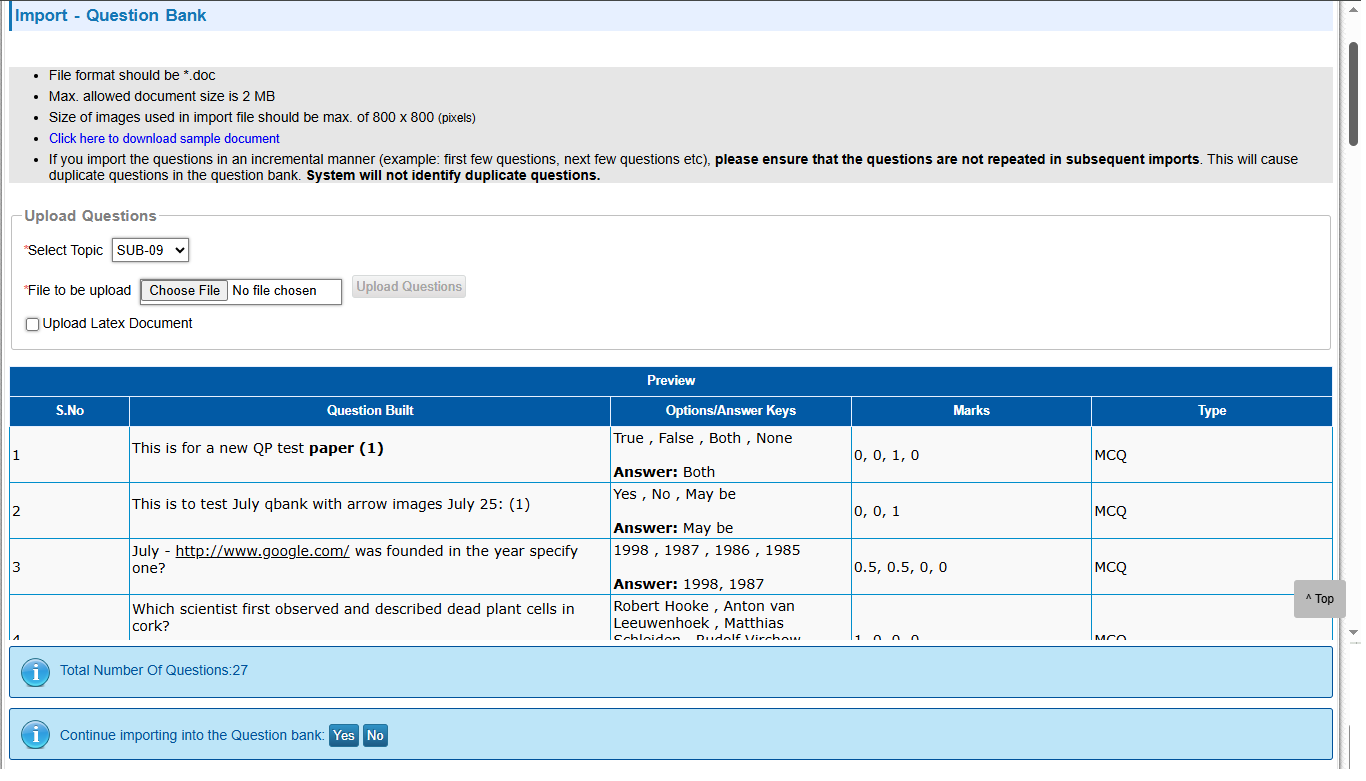Select the Question Built column header
Screen dimensions: 1366x781
[370, 411]
